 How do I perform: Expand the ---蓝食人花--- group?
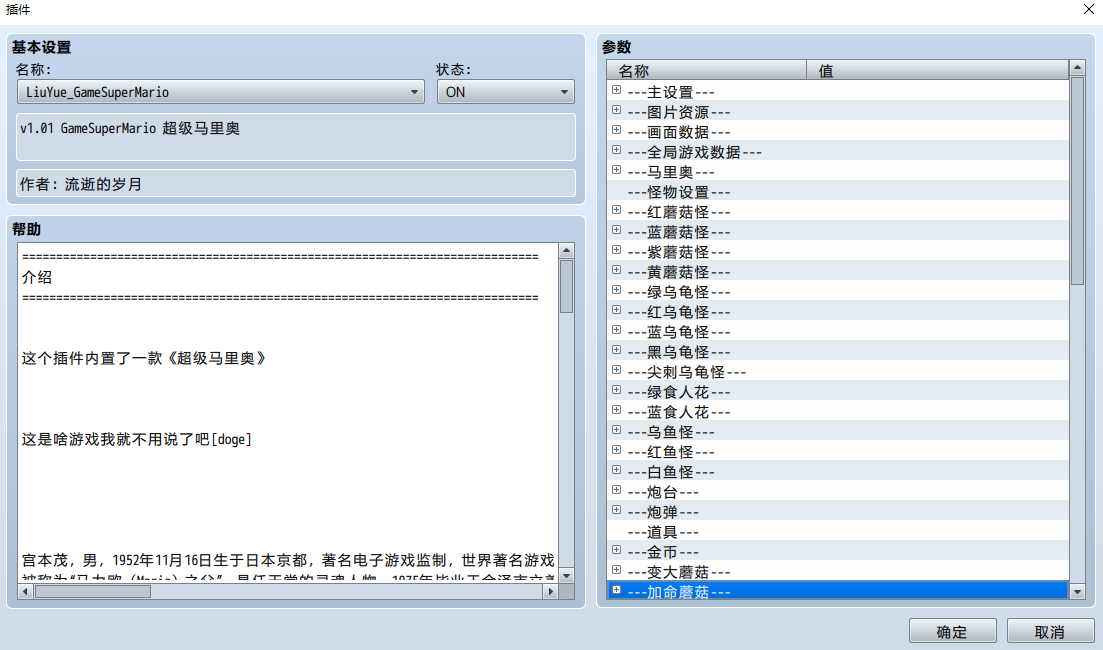(x=616, y=410)
